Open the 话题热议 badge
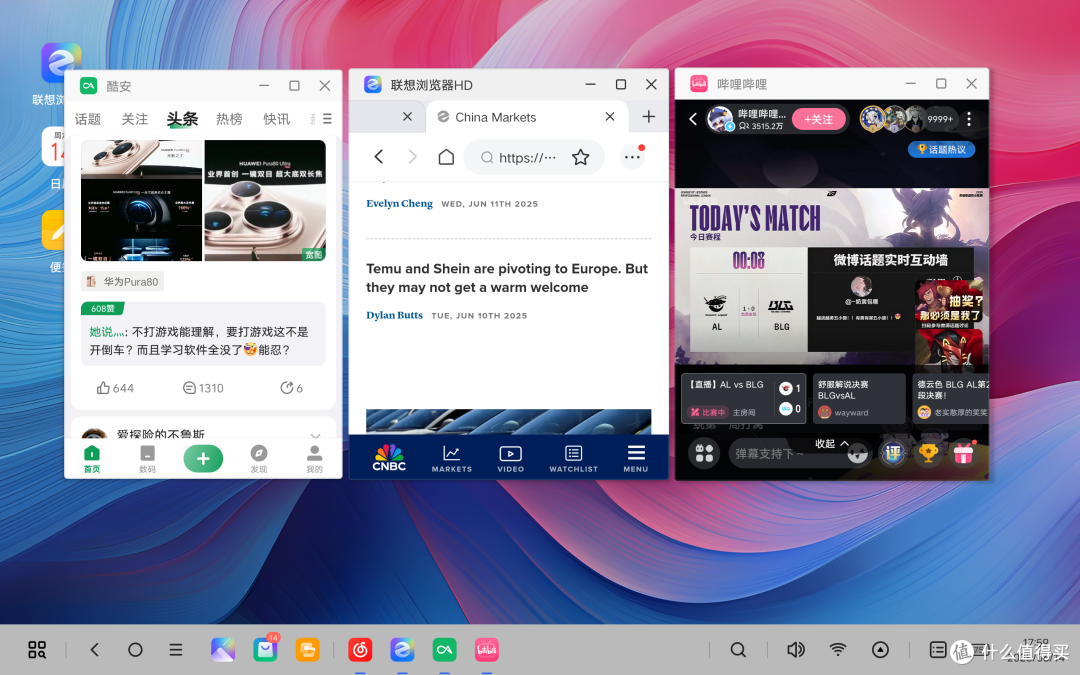The image size is (1080, 675). (942, 149)
